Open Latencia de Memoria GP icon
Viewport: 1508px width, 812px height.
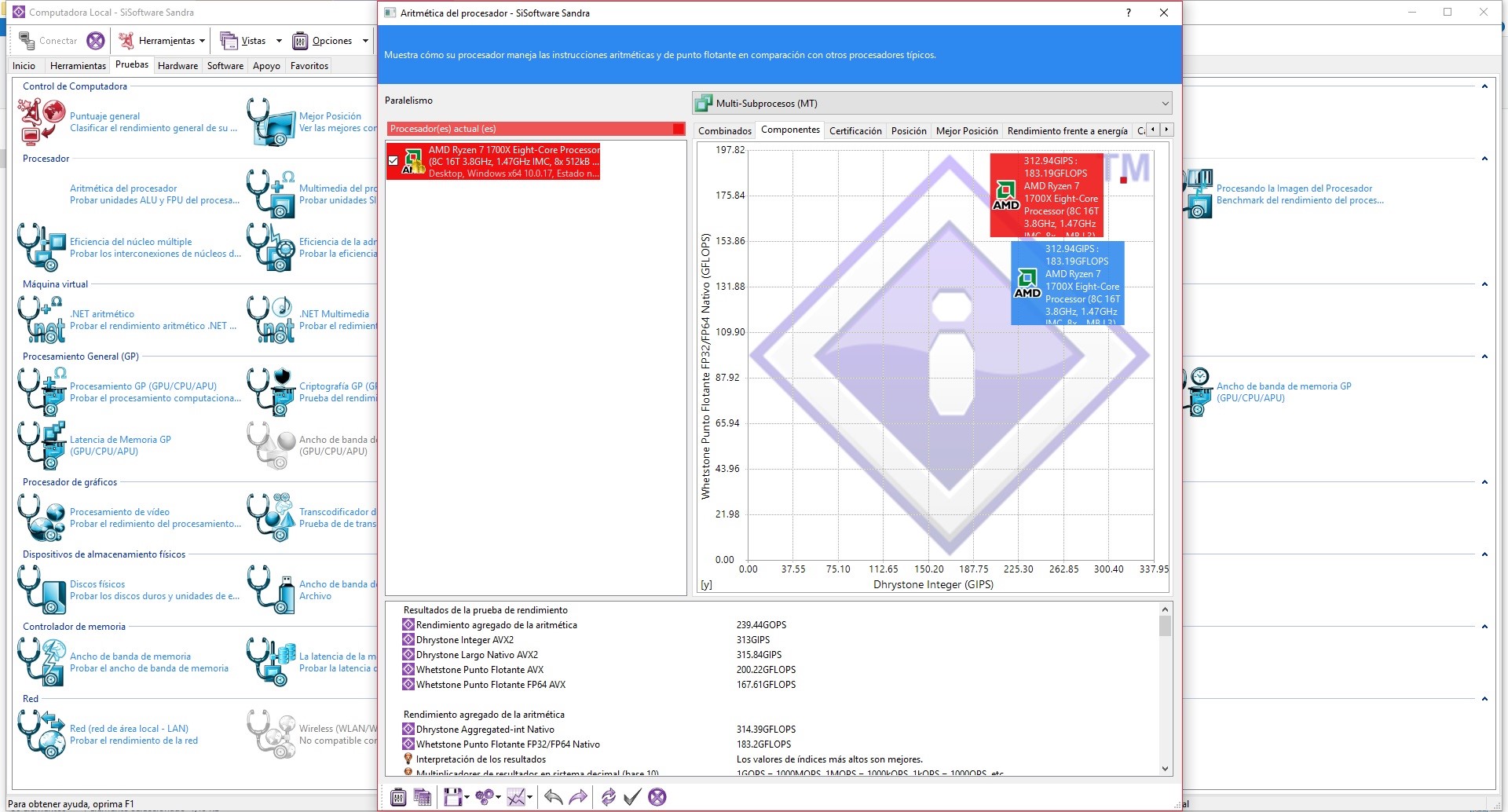[x=42, y=445]
